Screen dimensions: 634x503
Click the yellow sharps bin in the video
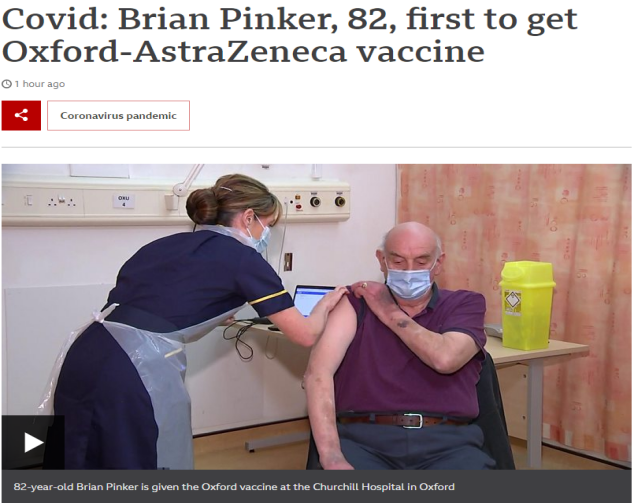[x=527, y=305]
